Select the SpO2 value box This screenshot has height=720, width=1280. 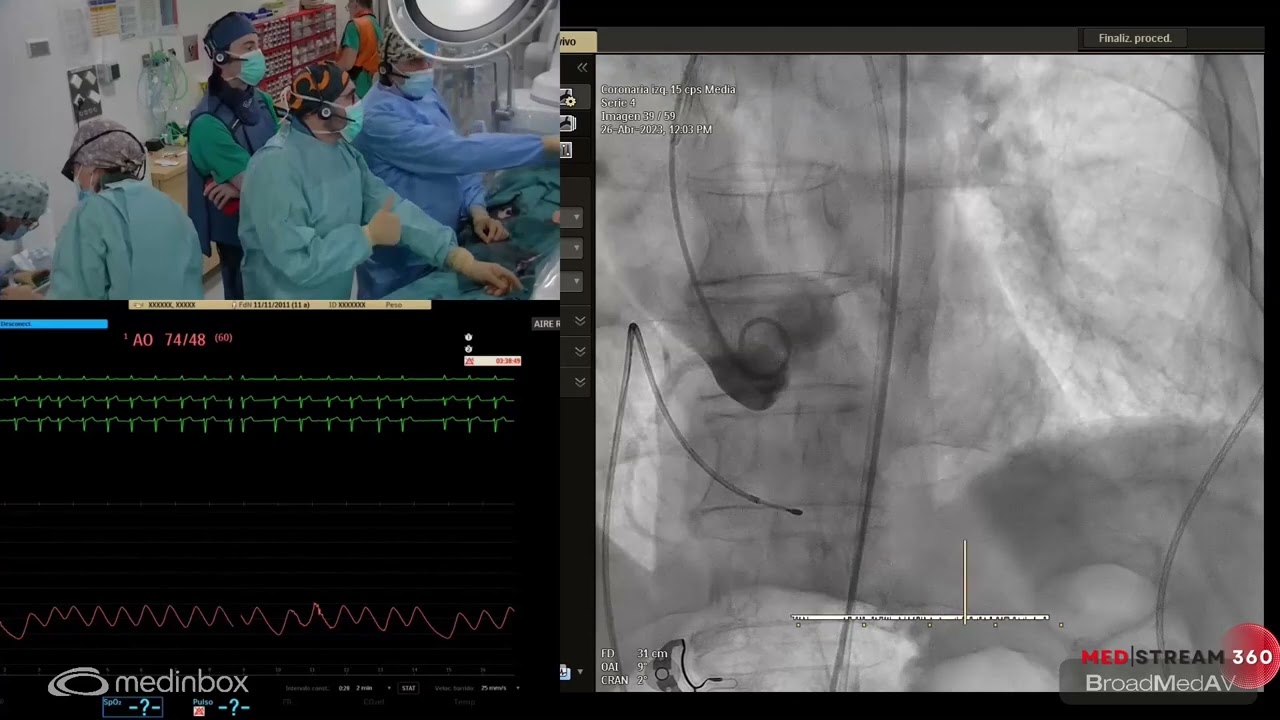click(132, 707)
